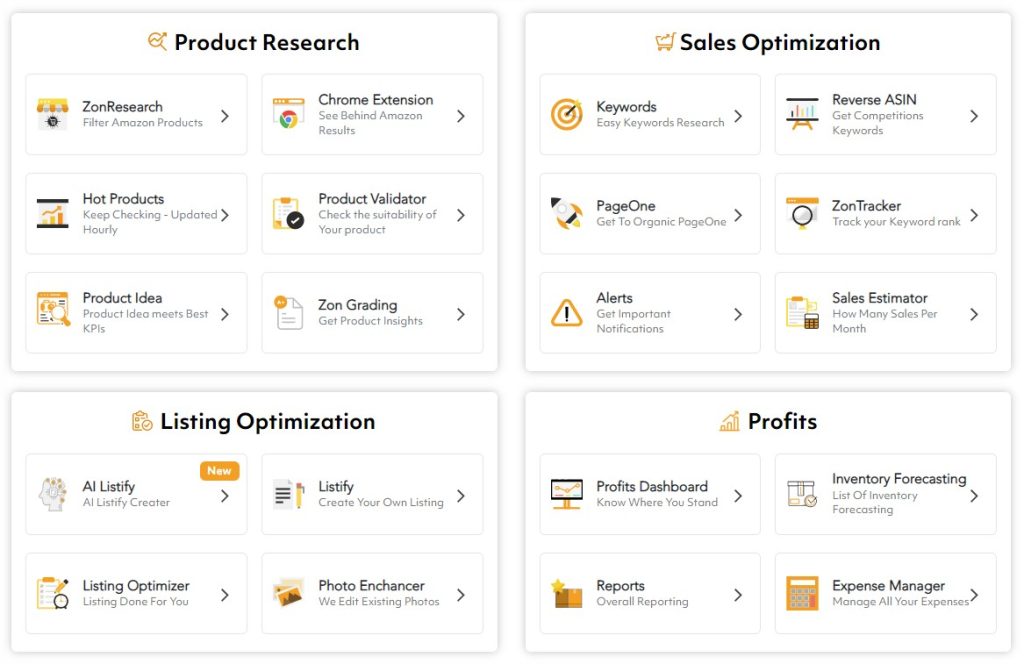Click the Chrome Extension browser icon
Screen dimensions: 1024x664
[x=288, y=114]
